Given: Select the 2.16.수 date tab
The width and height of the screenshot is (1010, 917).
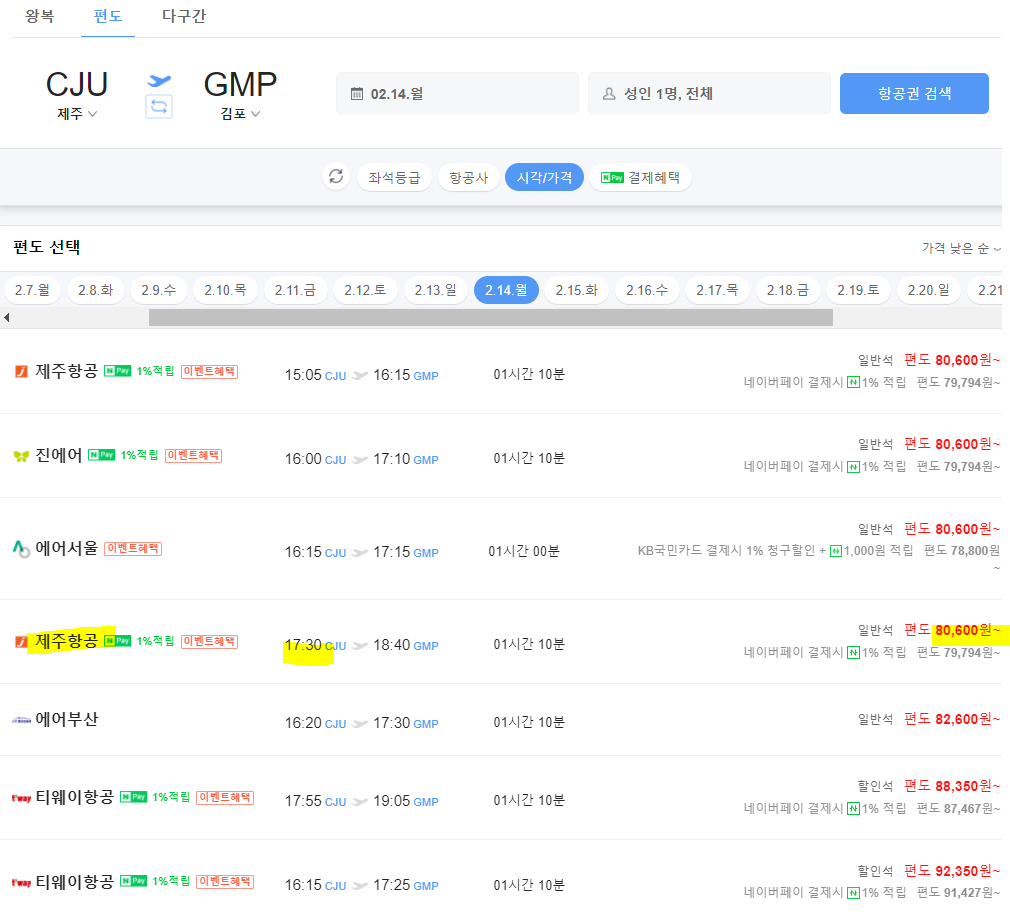Looking at the screenshot, I should click(647, 290).
